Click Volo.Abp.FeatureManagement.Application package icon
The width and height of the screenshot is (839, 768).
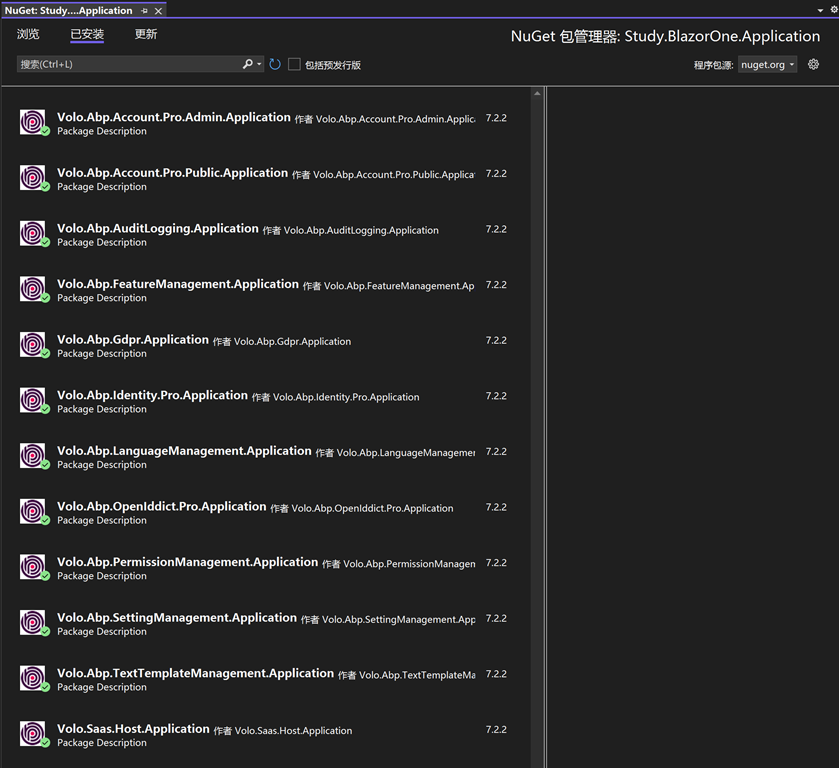pos(34,289)
